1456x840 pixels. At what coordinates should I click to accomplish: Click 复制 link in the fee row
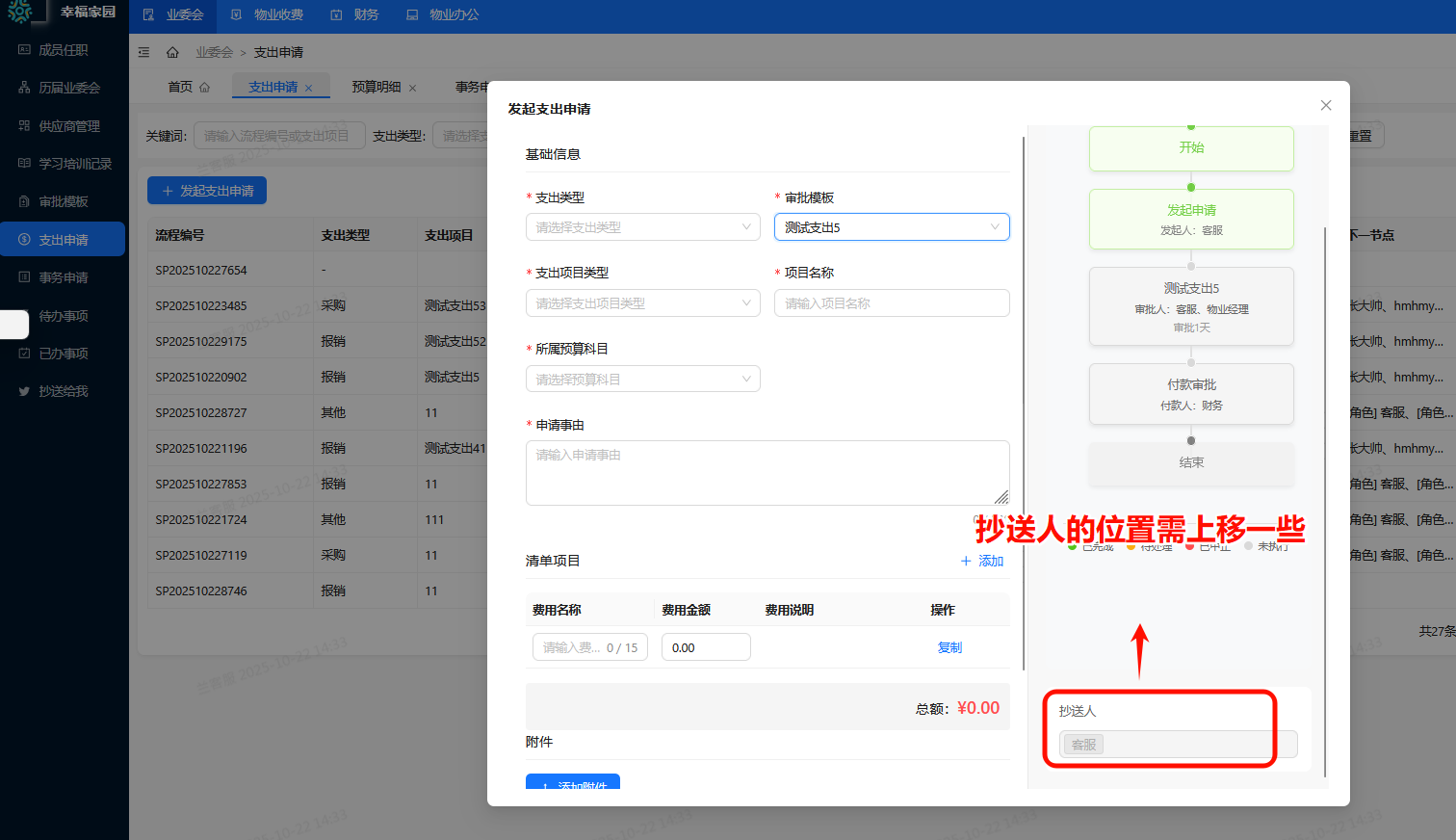coord(949,647)
